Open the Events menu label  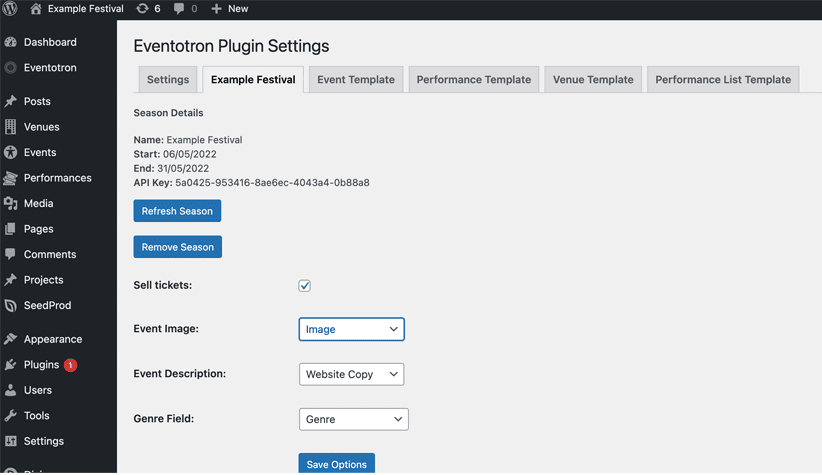[40, 153]
